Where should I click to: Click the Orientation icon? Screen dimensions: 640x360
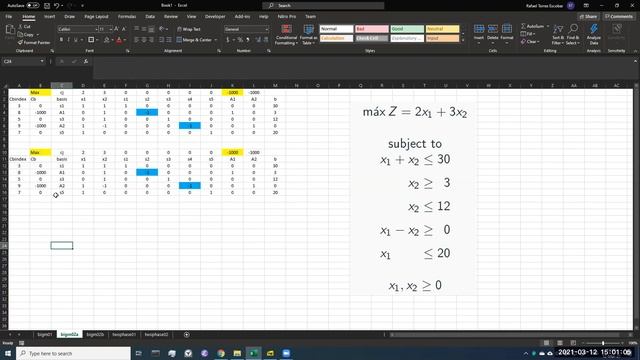click(162, 29)
